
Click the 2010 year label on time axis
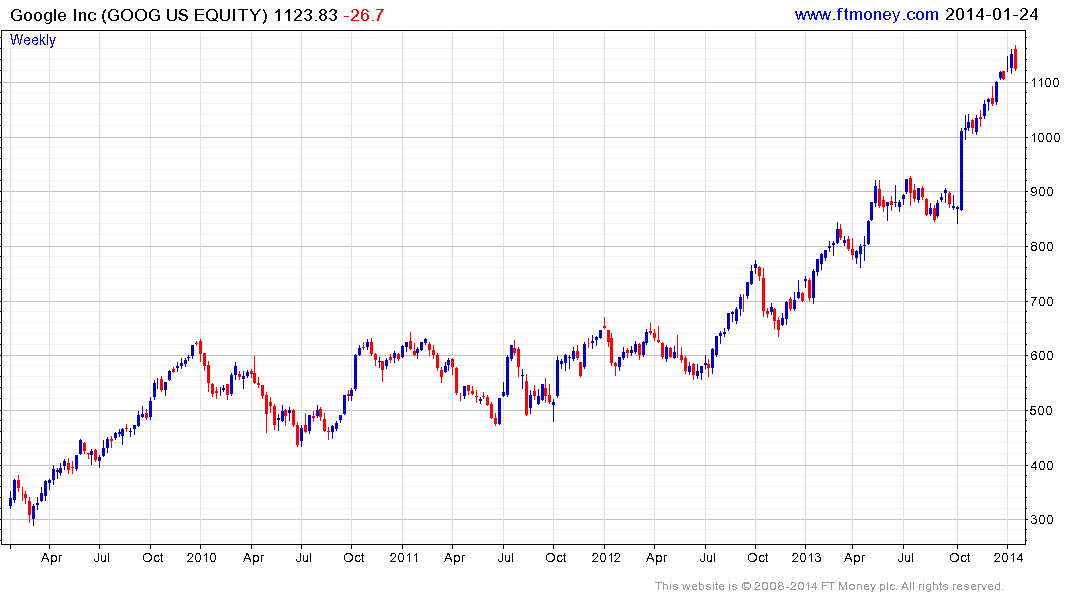coord(202,557)
